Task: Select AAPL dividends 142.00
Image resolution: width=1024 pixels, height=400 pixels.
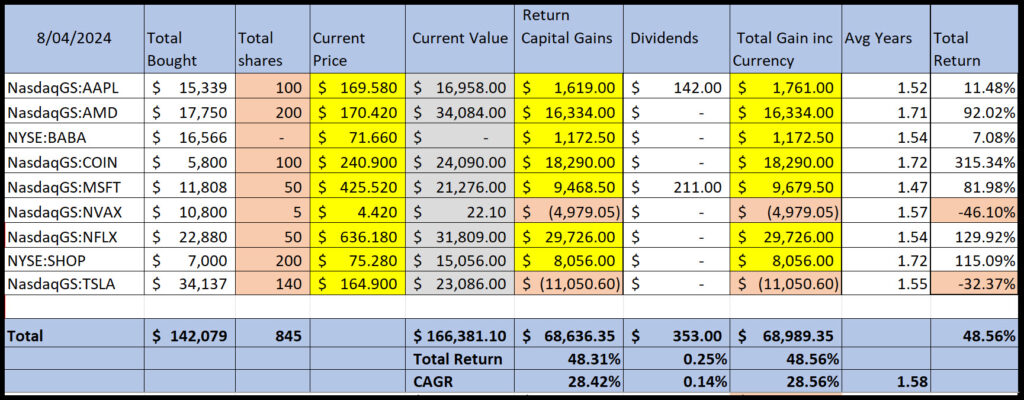Action: 676,88
